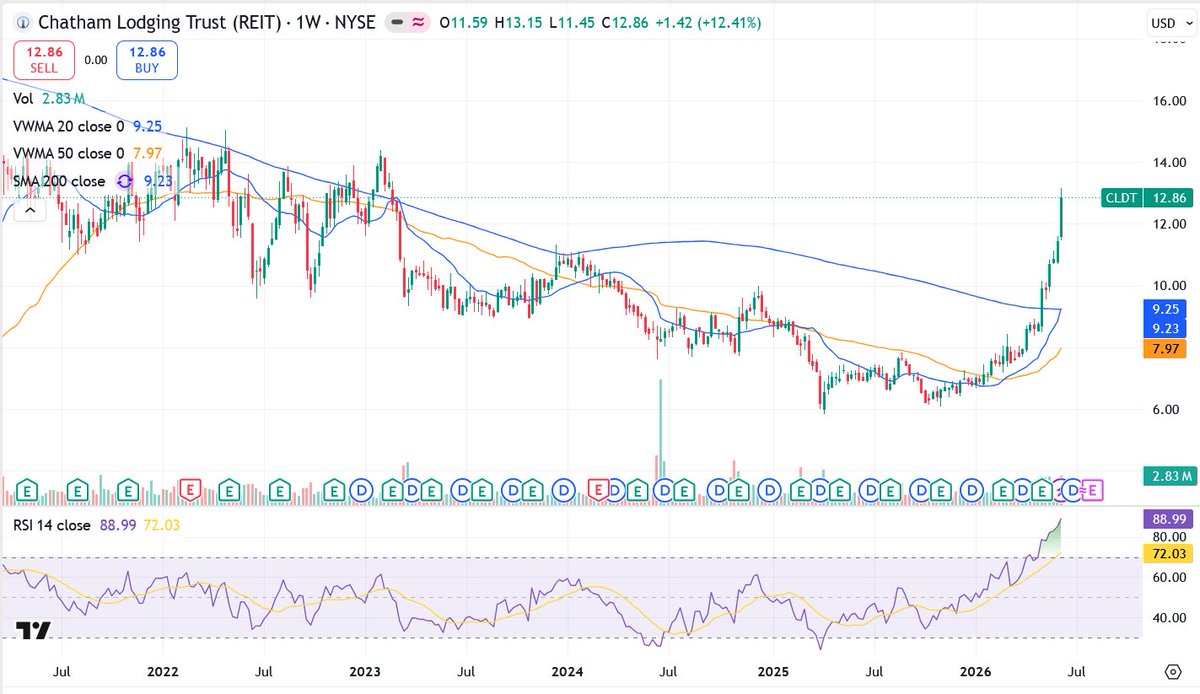Click the 2023 label on the time axis
Image resolution: width=1200 pixels, height=694 pixels.
pyautogui.click(x=365, y=670)
